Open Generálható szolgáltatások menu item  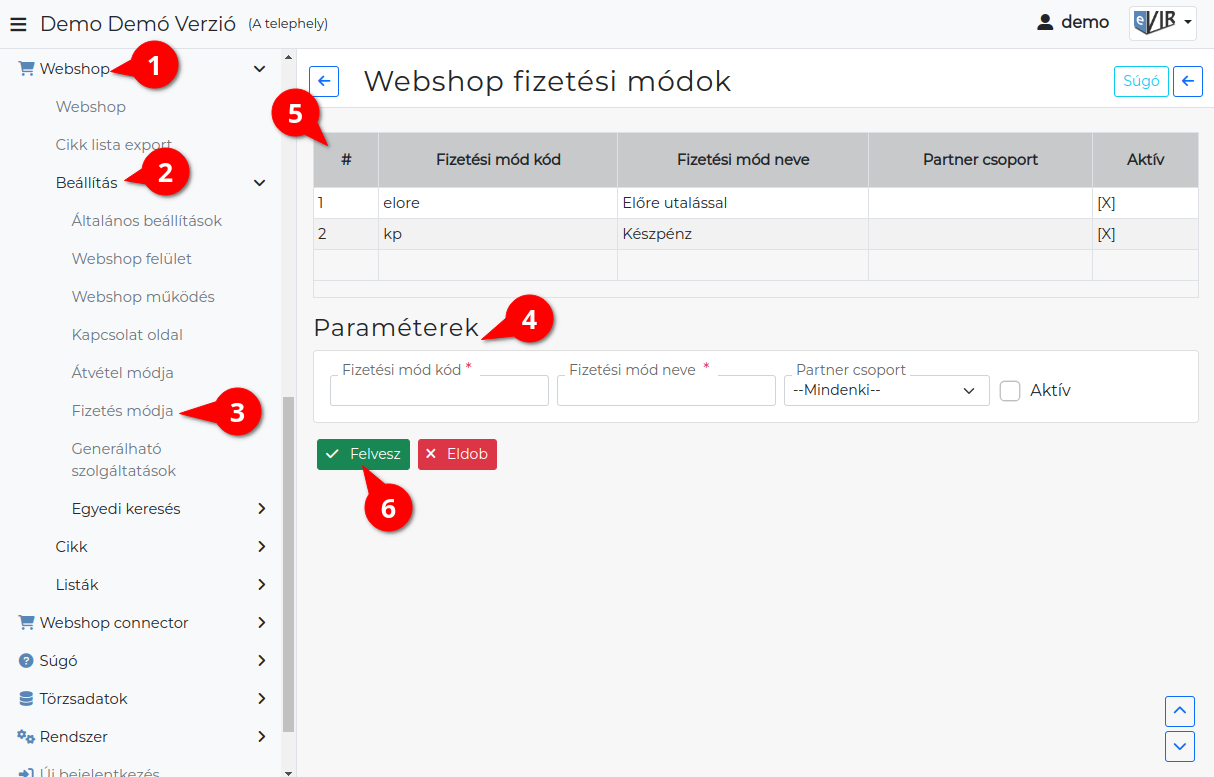point(124,460)
